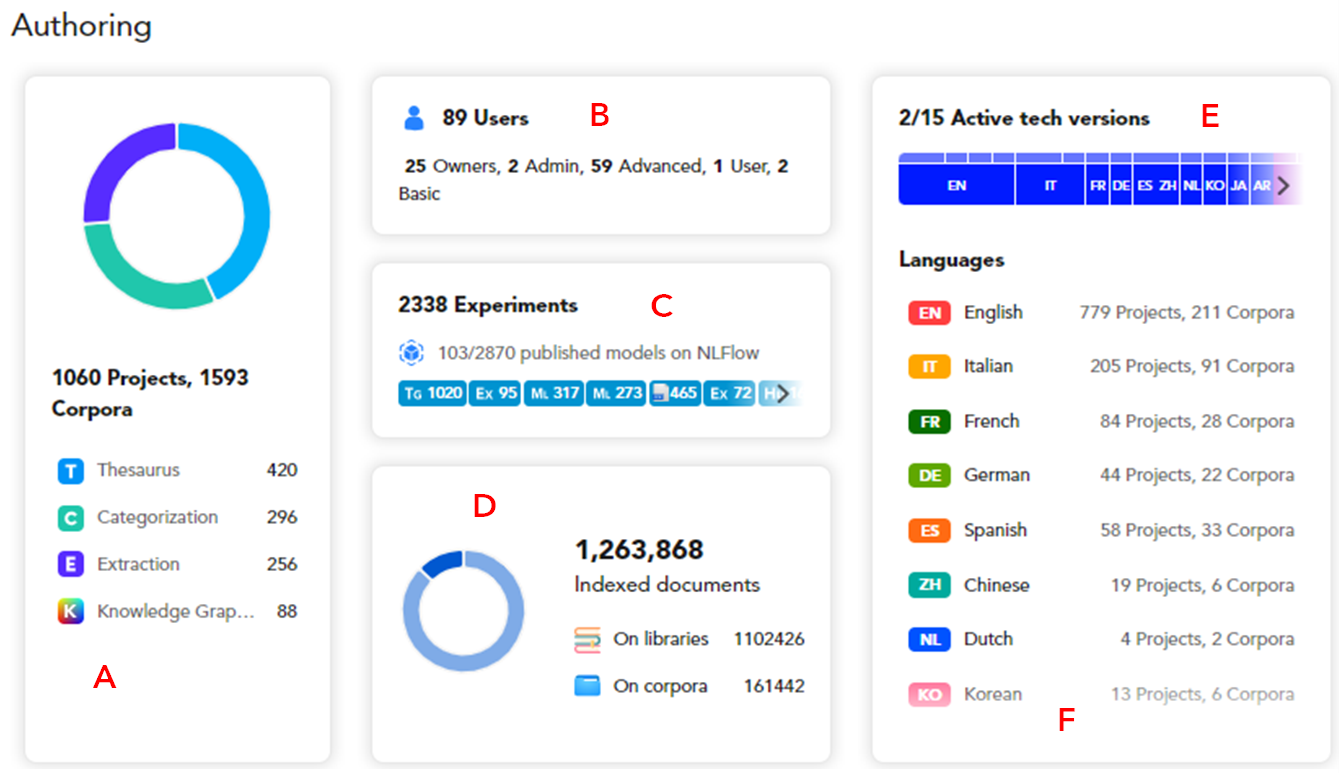Screen dimensions: 1339x773
Task: Select the ML 317 experiments chip
Action: (x=553, y=394)
